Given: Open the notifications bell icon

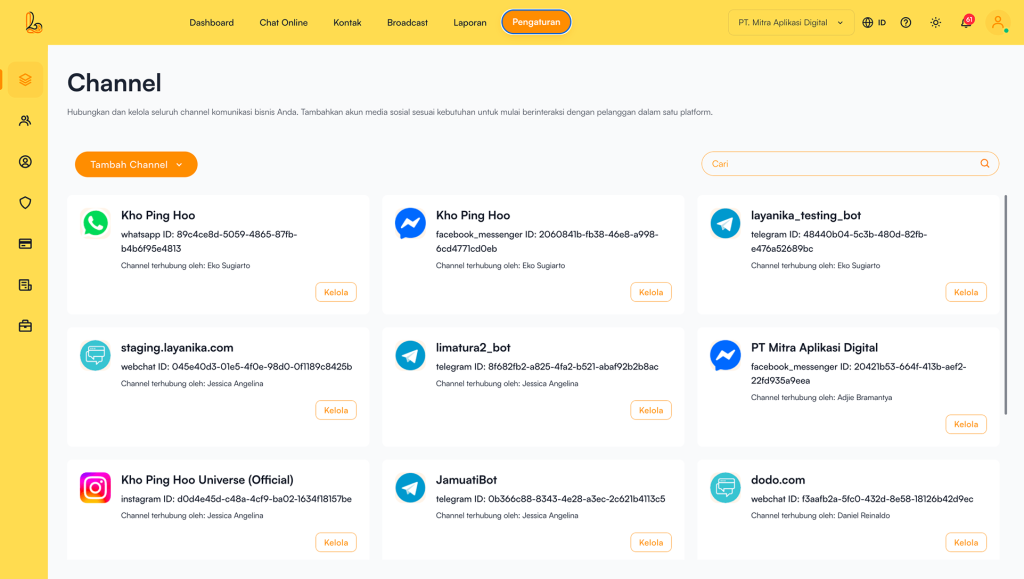Looking at the screenshot, I should (x=966, y=22).
